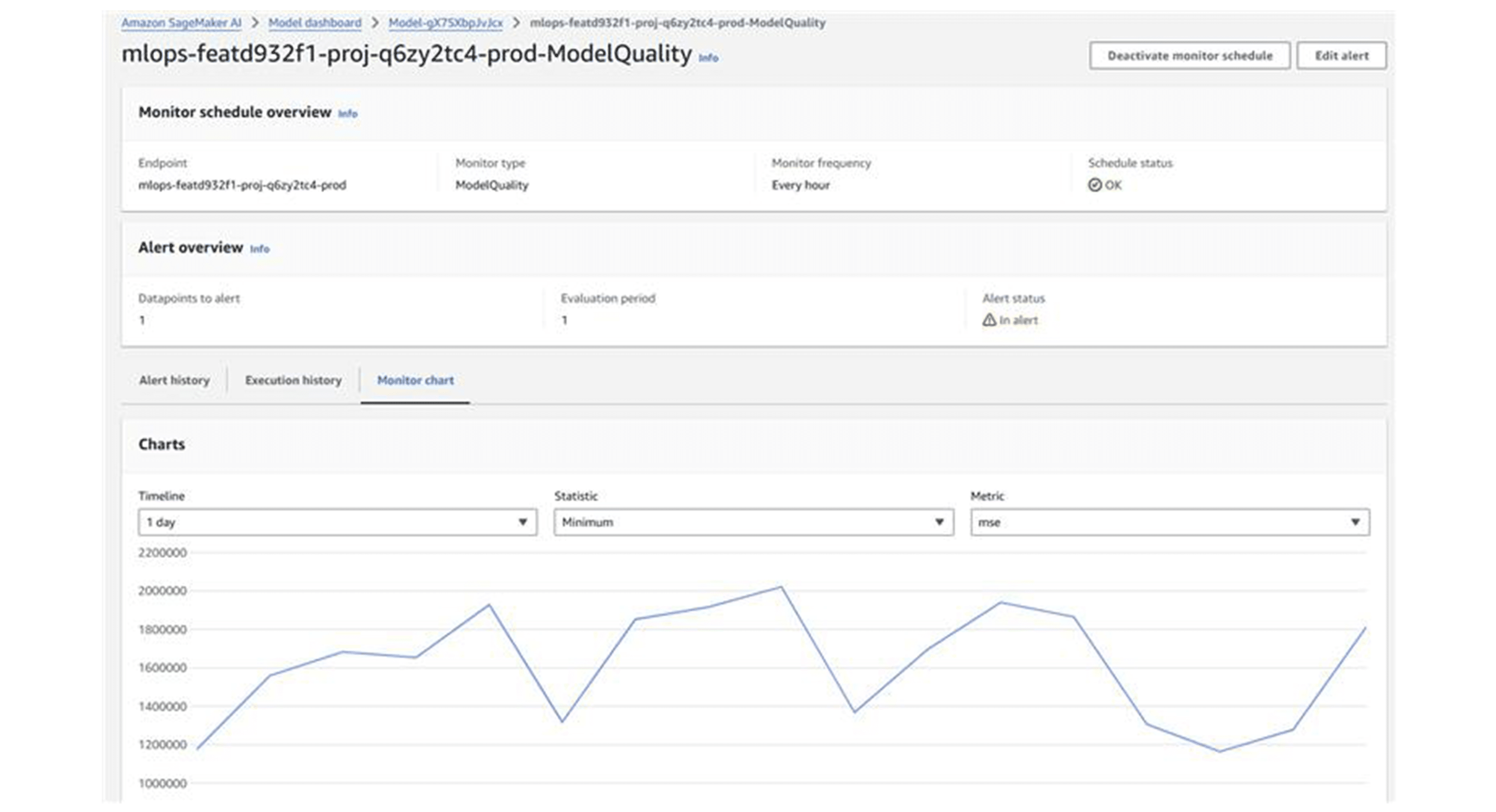Click the OK schedule status checkmark icon
This screenshot has height=812, width=1496.
(x=1095, y=185)
